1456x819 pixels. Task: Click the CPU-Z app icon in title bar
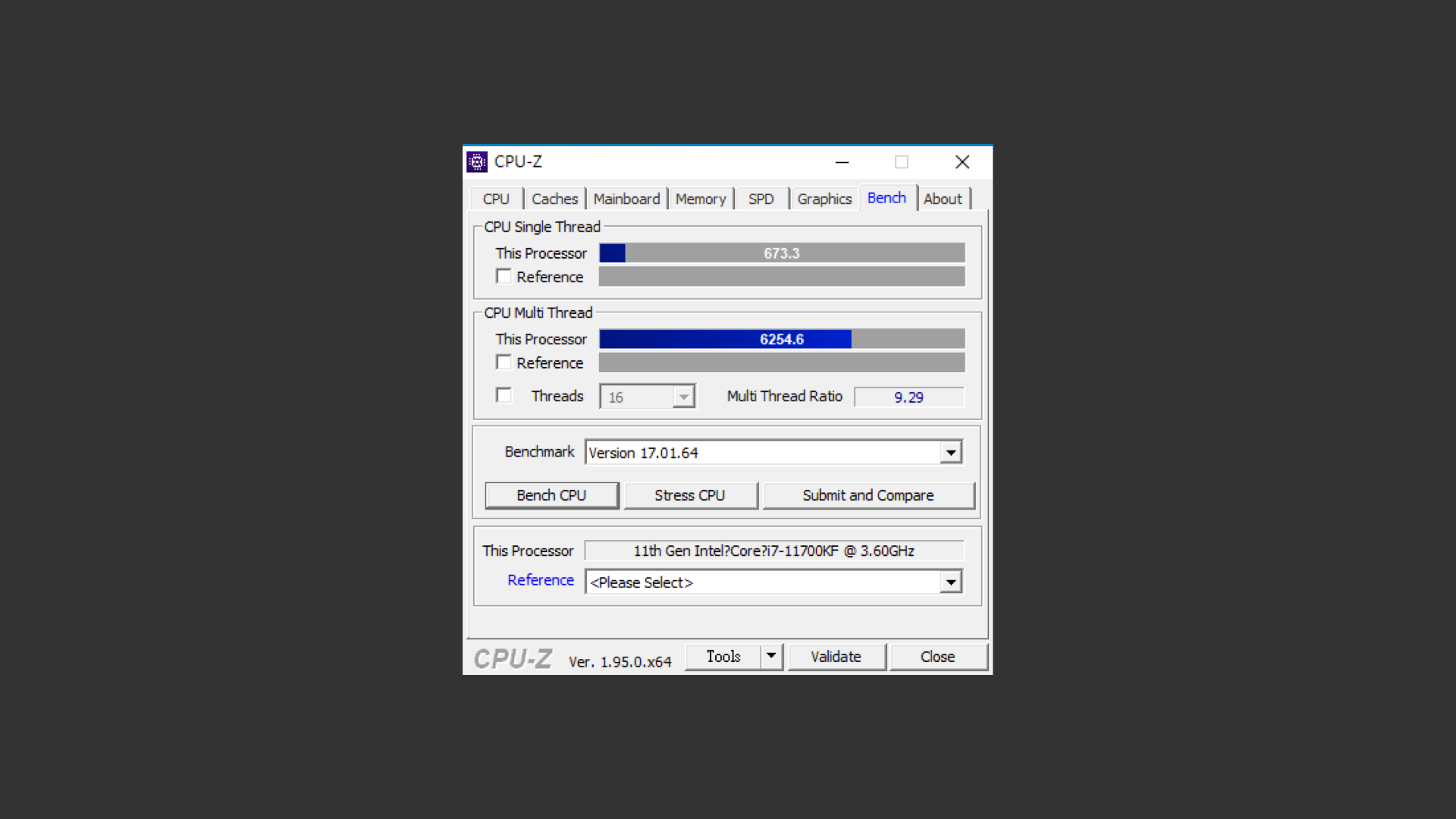(x=477, y=162)
